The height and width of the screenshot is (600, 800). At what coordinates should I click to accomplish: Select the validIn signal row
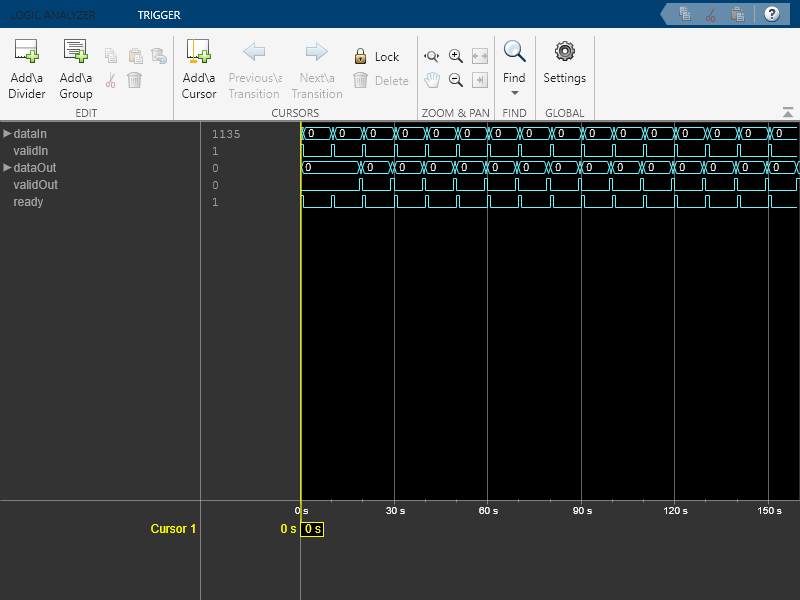pyautogui.click(x=30, y=151)
